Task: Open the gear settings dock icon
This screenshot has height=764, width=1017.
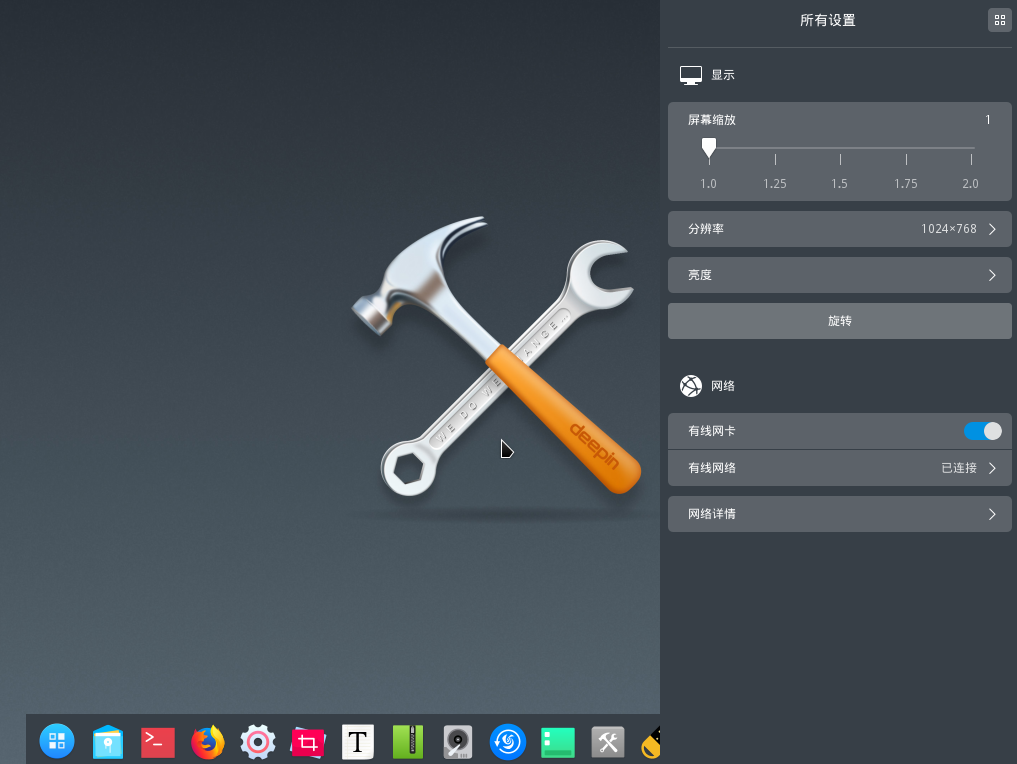Action: coord(257,741)
